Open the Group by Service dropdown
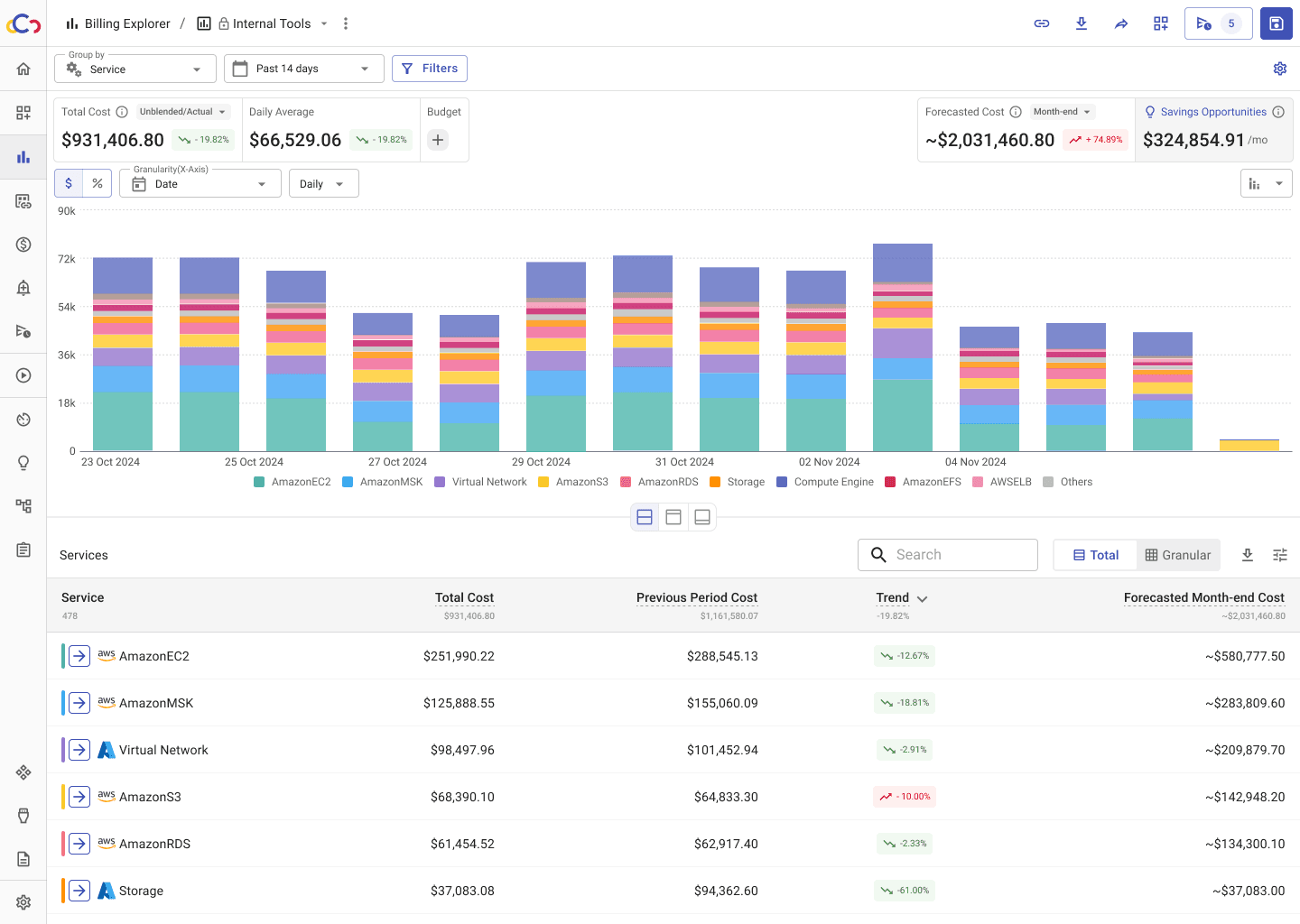Screen dimensions: 1300x924 coord(135,69)
